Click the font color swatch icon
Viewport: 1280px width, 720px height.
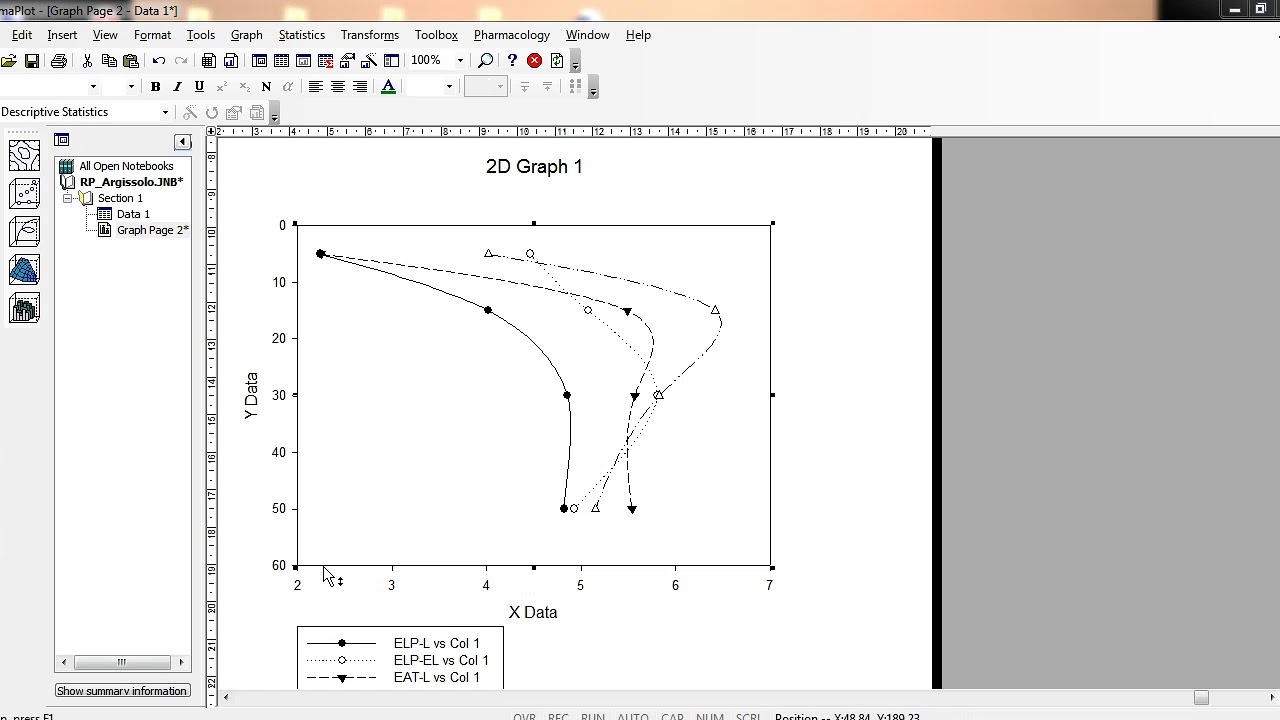pyautogui.click(x=388, y=86)
